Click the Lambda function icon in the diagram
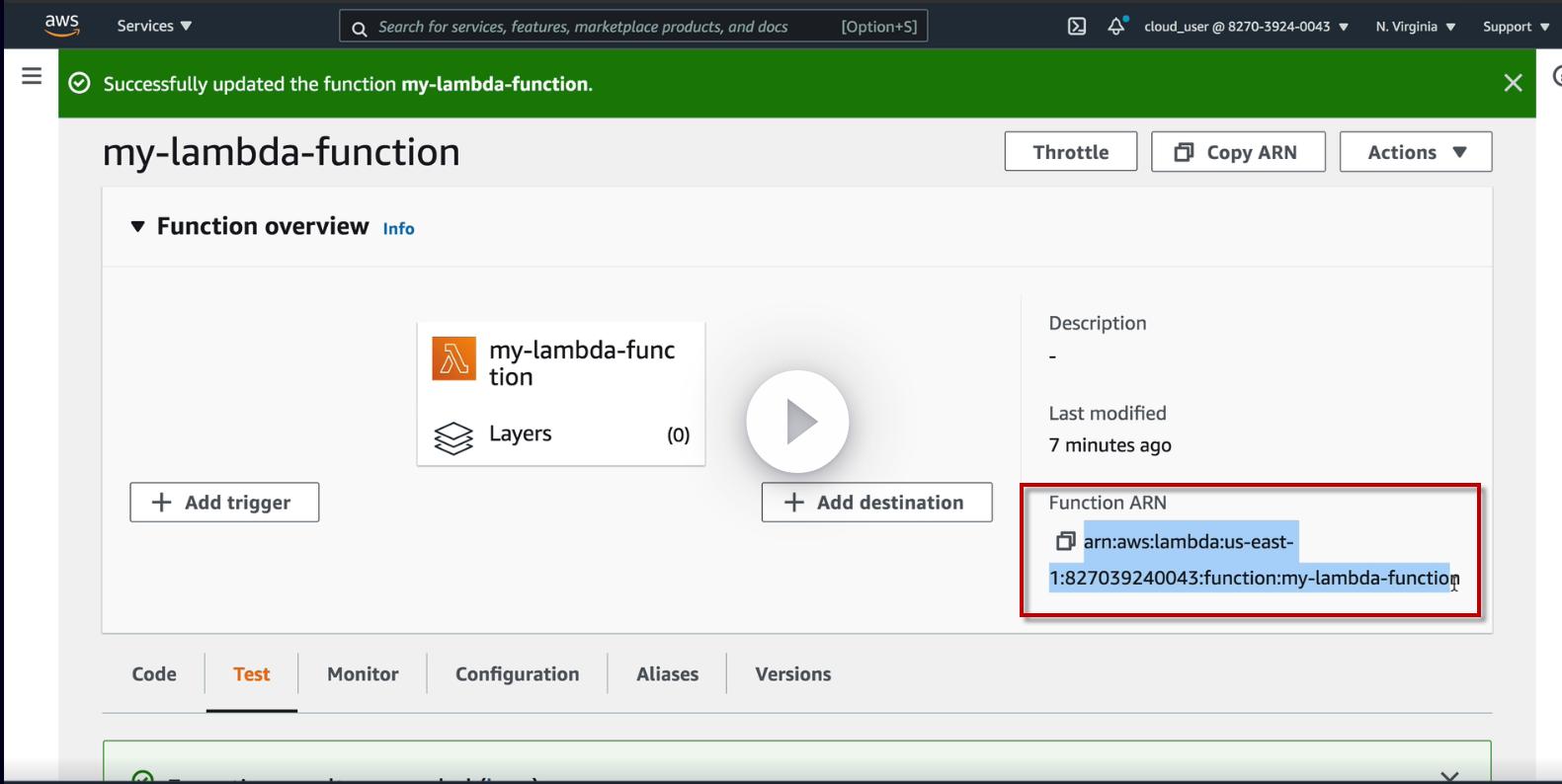 pyautogui.click(x=453, y=358)
